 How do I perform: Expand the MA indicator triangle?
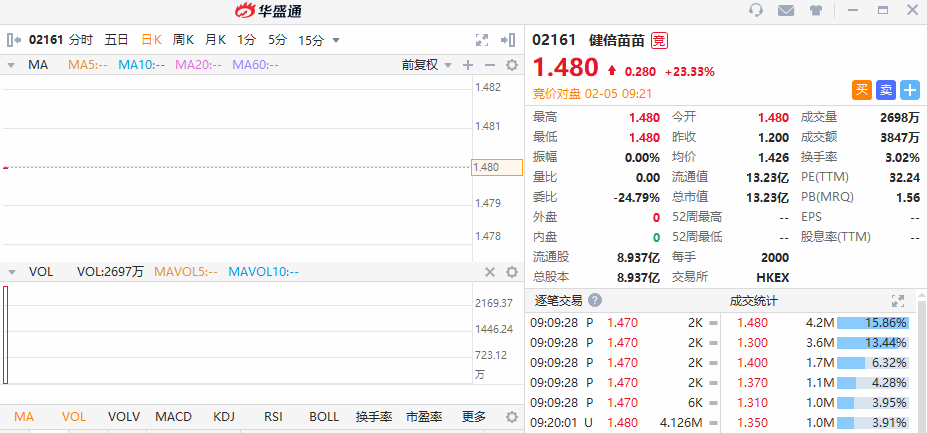tap(11, 66)
